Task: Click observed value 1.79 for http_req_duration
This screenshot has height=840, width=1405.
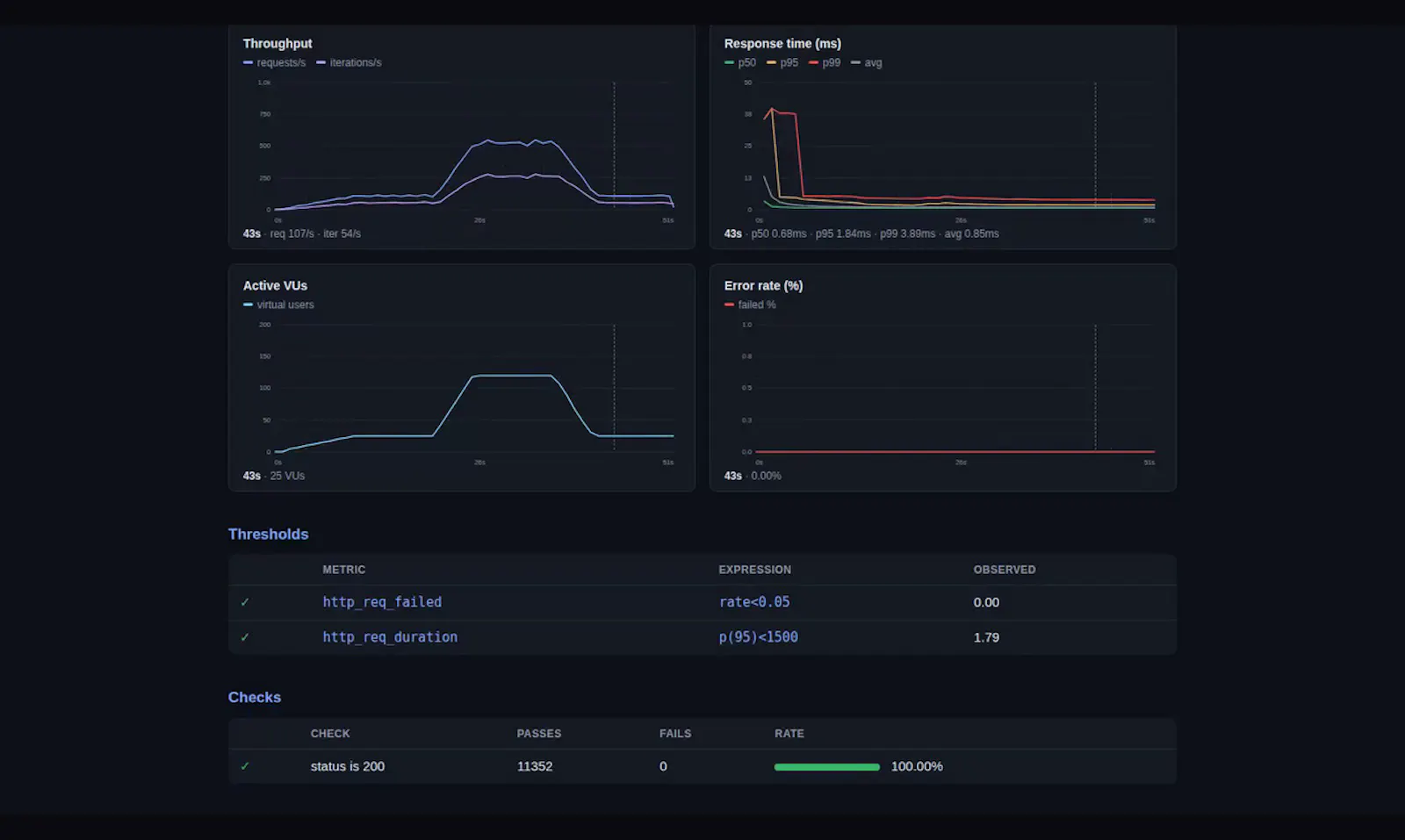Action: pyautogui.click(x=986, y=638)
